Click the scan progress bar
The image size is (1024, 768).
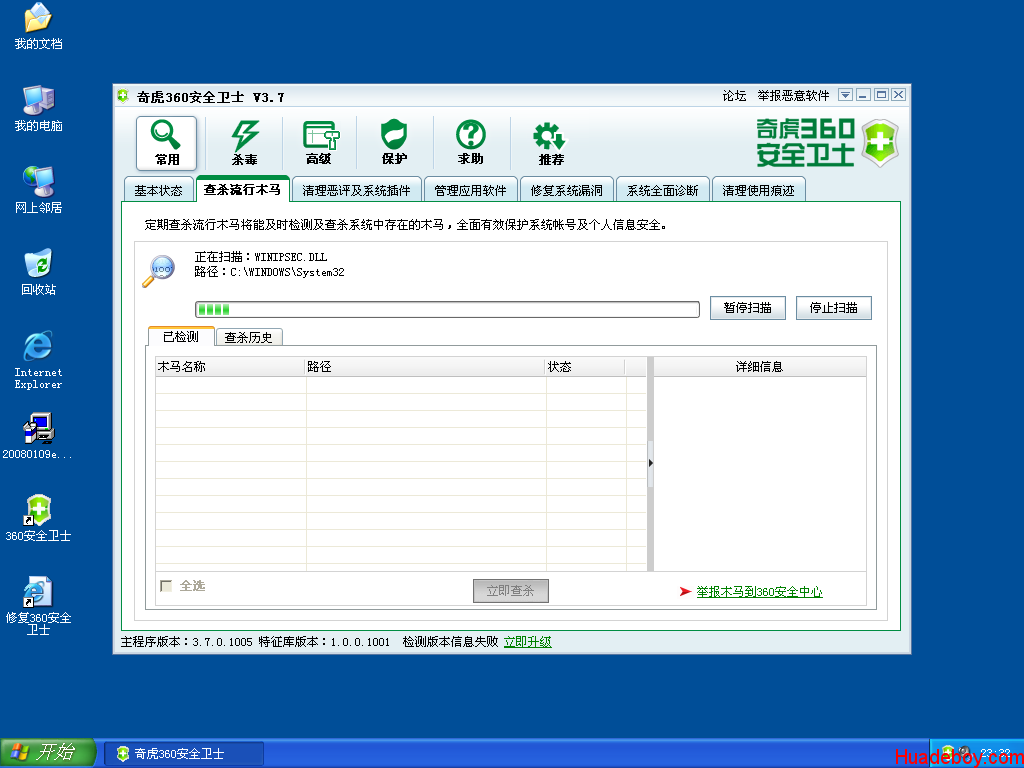[447, 309]
